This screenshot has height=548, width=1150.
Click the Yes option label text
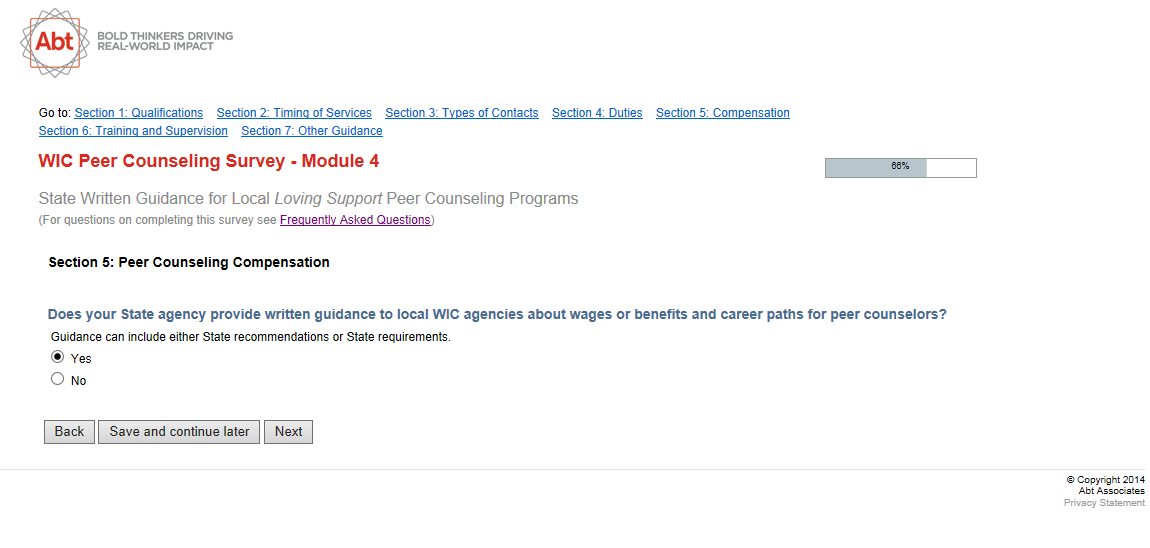(81, 359)
